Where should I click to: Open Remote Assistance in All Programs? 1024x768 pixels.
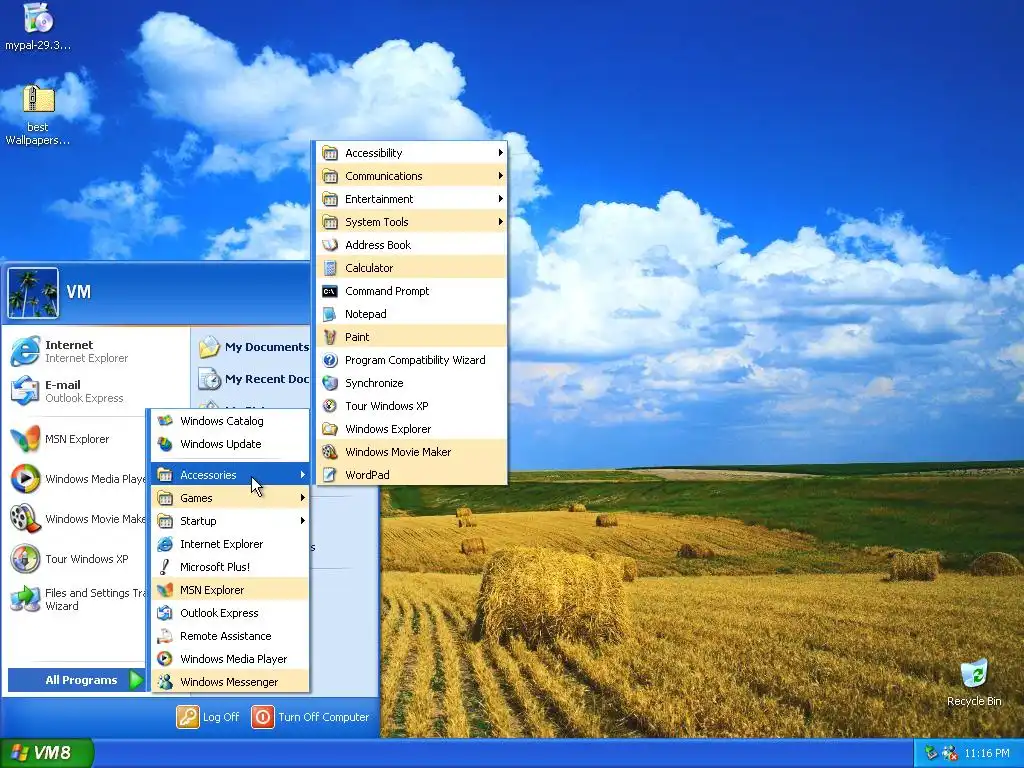[230, 636]
